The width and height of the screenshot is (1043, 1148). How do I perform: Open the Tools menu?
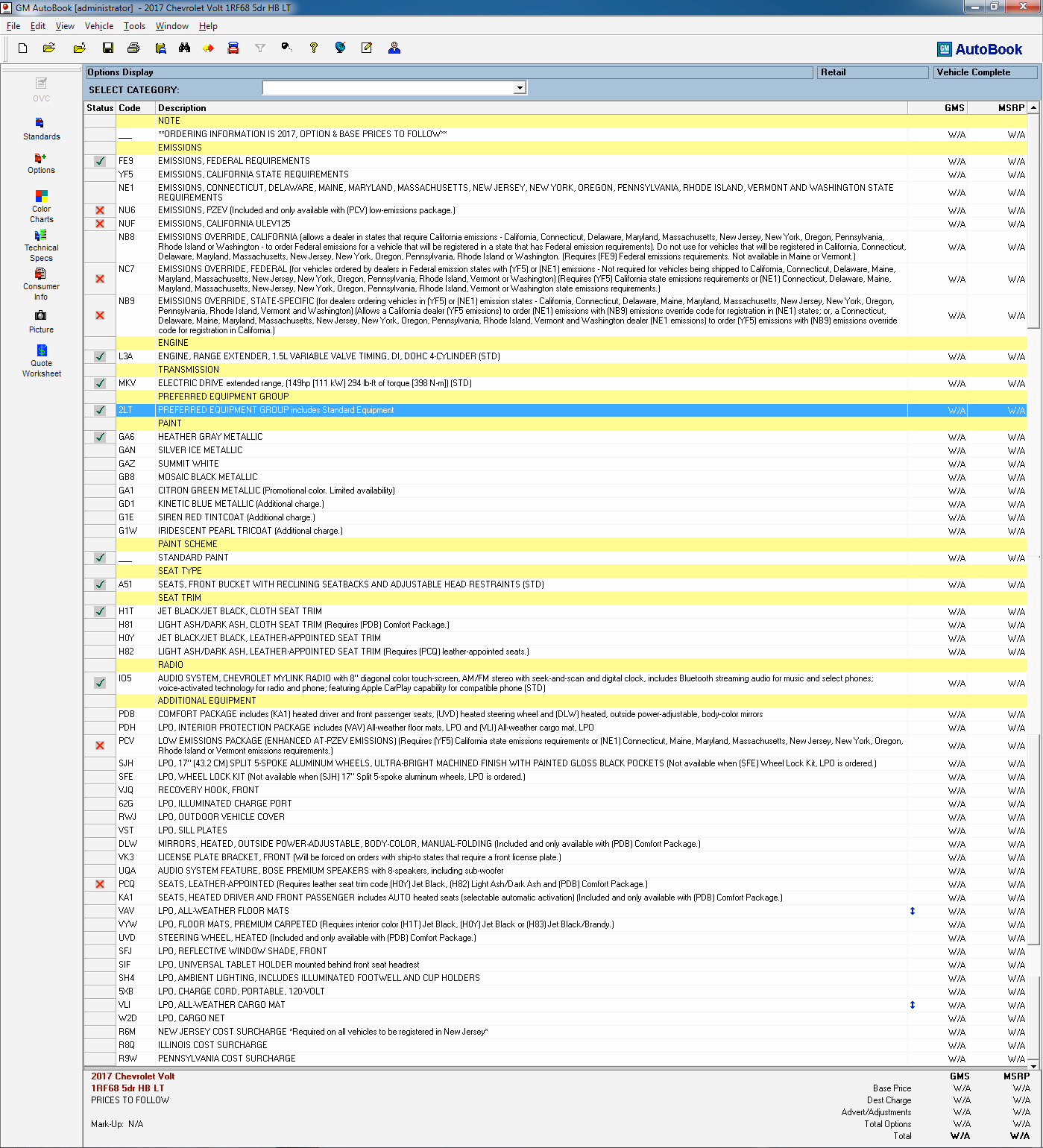click(x=134, y=26)
